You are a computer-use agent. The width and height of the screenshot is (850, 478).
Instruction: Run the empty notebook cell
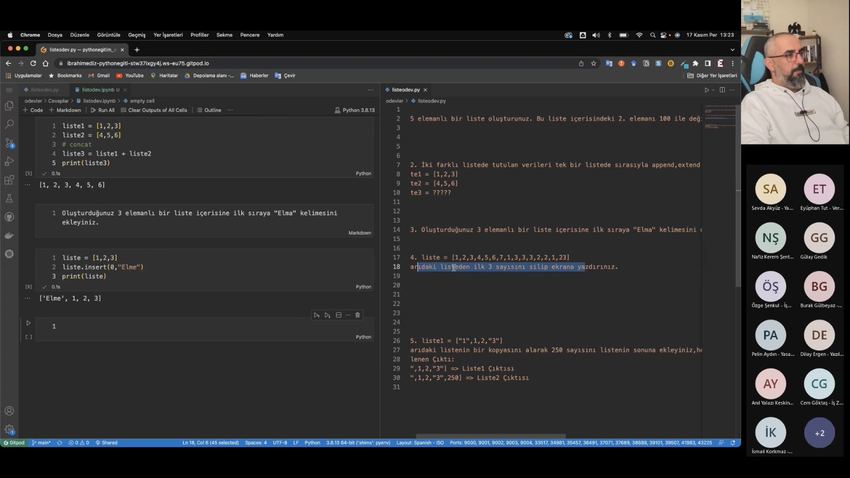tap(28, 323)
